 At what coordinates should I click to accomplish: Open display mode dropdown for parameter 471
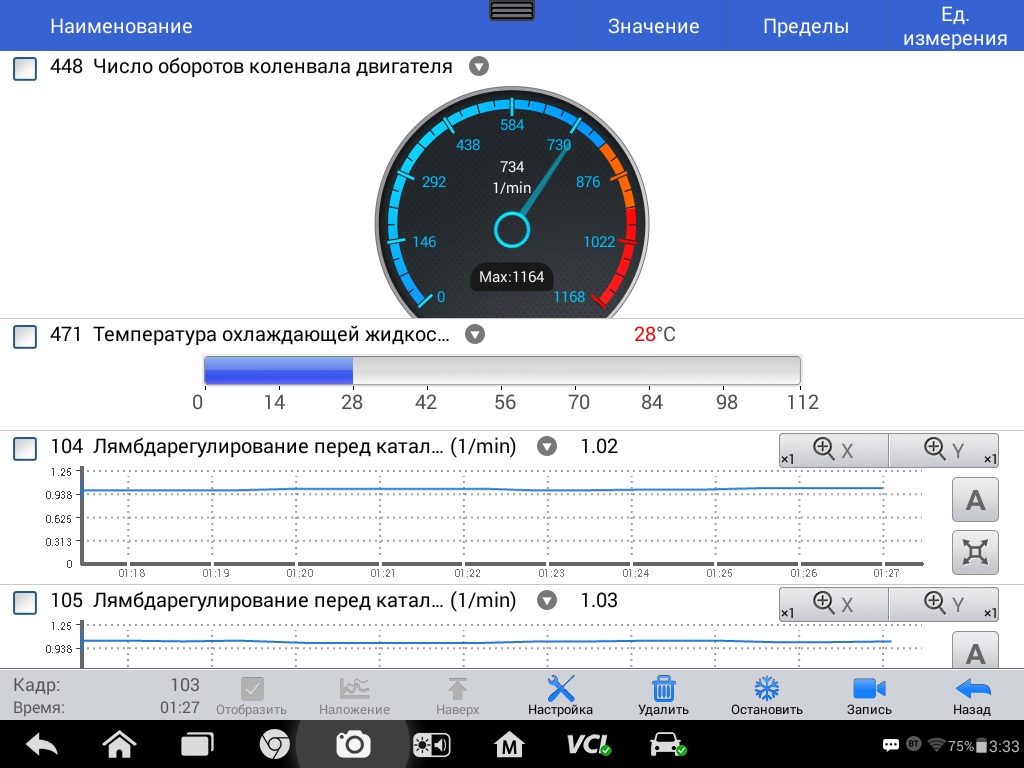475,334
